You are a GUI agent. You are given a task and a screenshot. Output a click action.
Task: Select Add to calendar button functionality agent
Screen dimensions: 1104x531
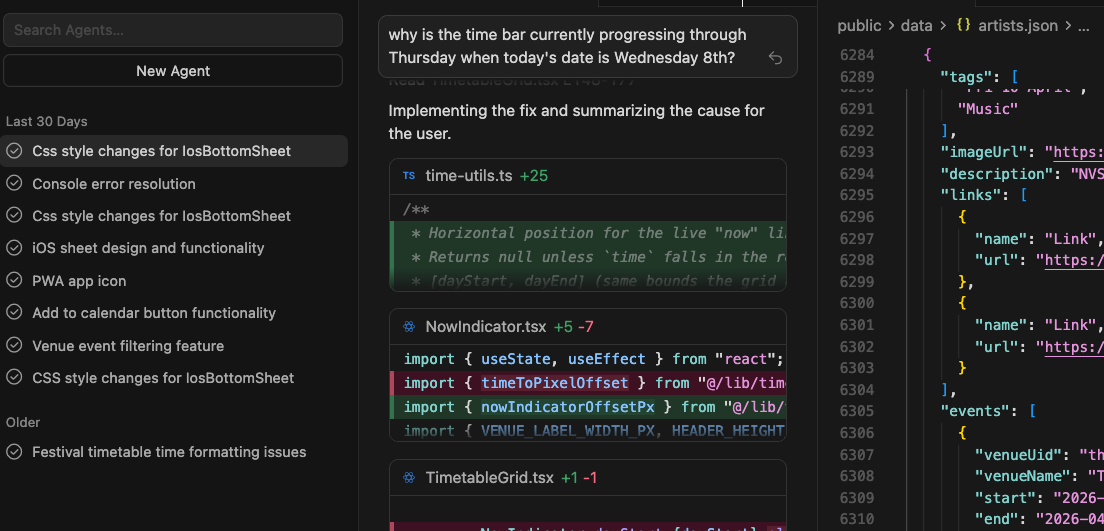(x=173, y=313)
